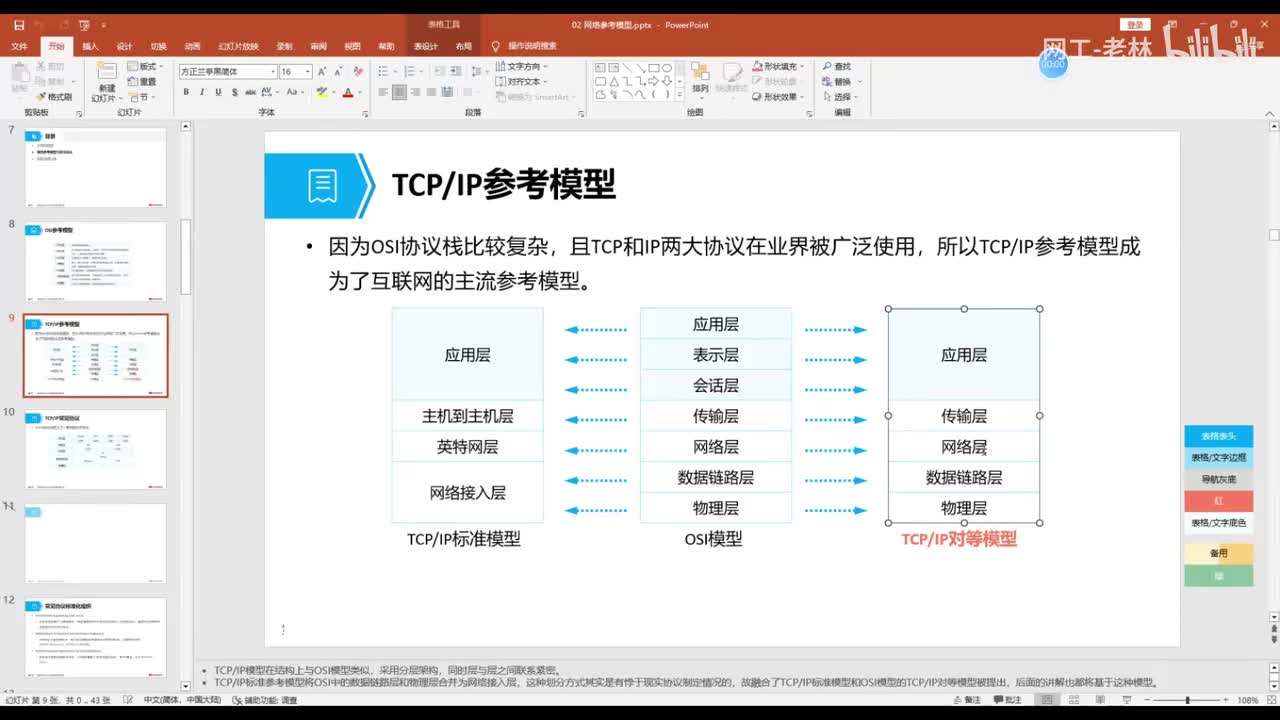Decrease font size

click(x=338, y=72)
